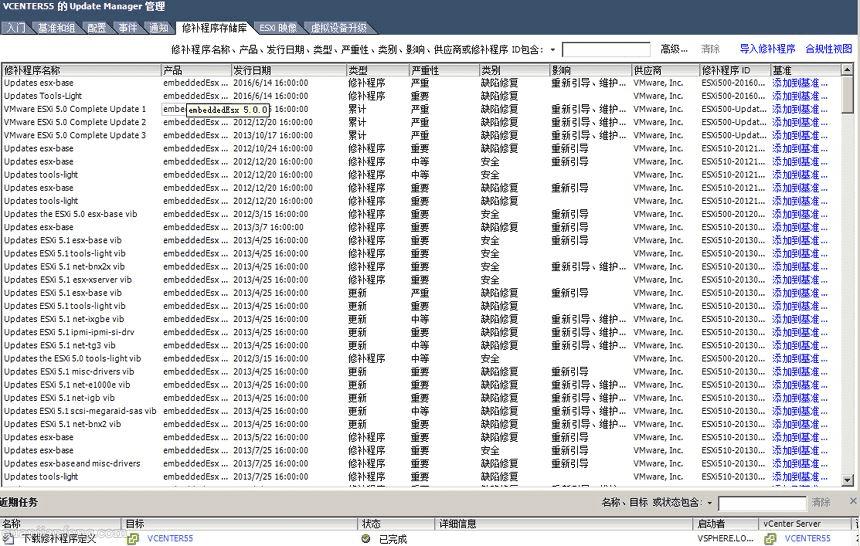
Task: Open the VCENTER55 target link in recent tasks
Action: 170,539
